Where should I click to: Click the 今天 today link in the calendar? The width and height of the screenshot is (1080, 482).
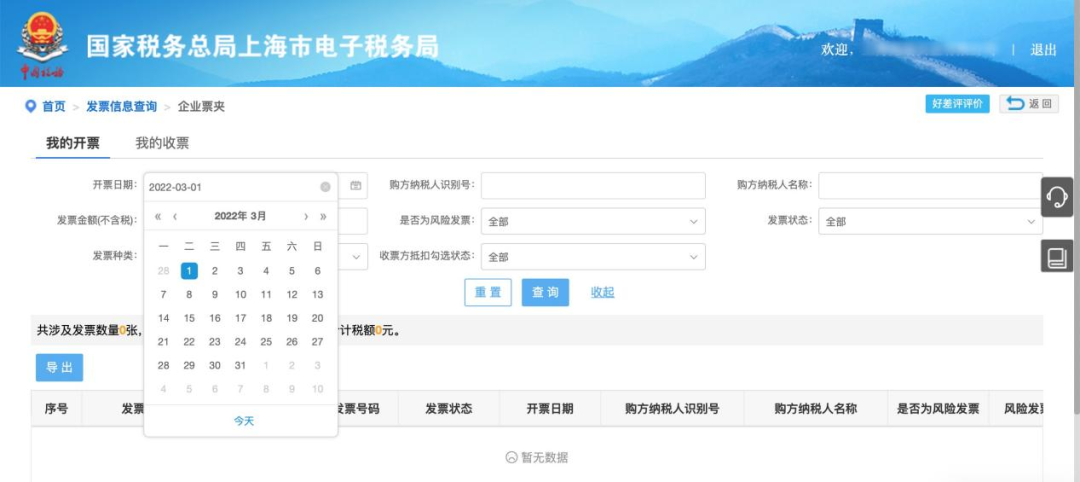pos(244,421)
